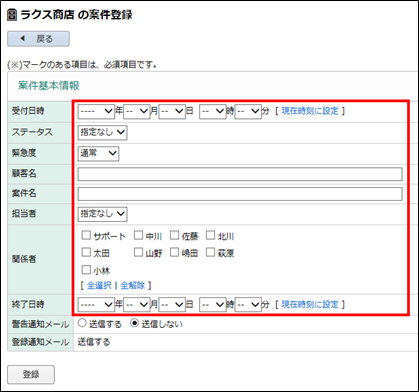Click the 関係者 row label
Viewport: 419px width, 392px height.
(24, 259)
